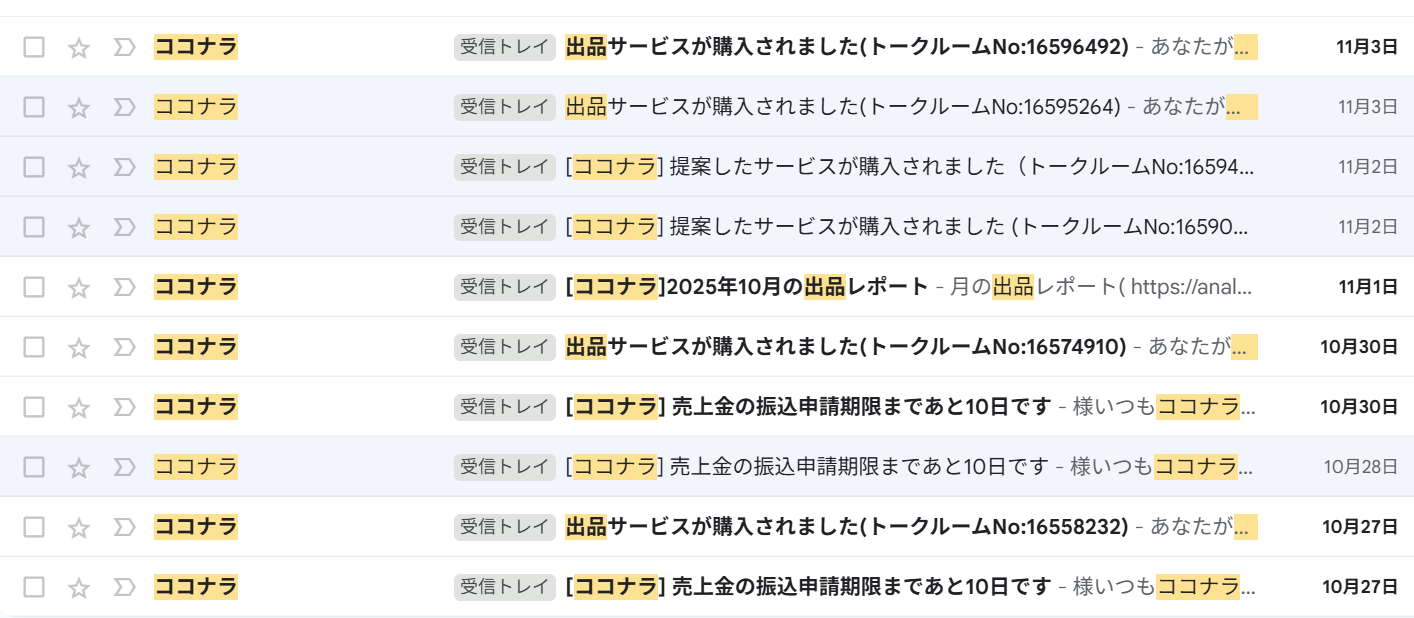Image resolution: width=1414 pixels, height=618 pixels.
Task: Open the 出品サービスが購入されました email No:16574910
Action: [845, 347]
